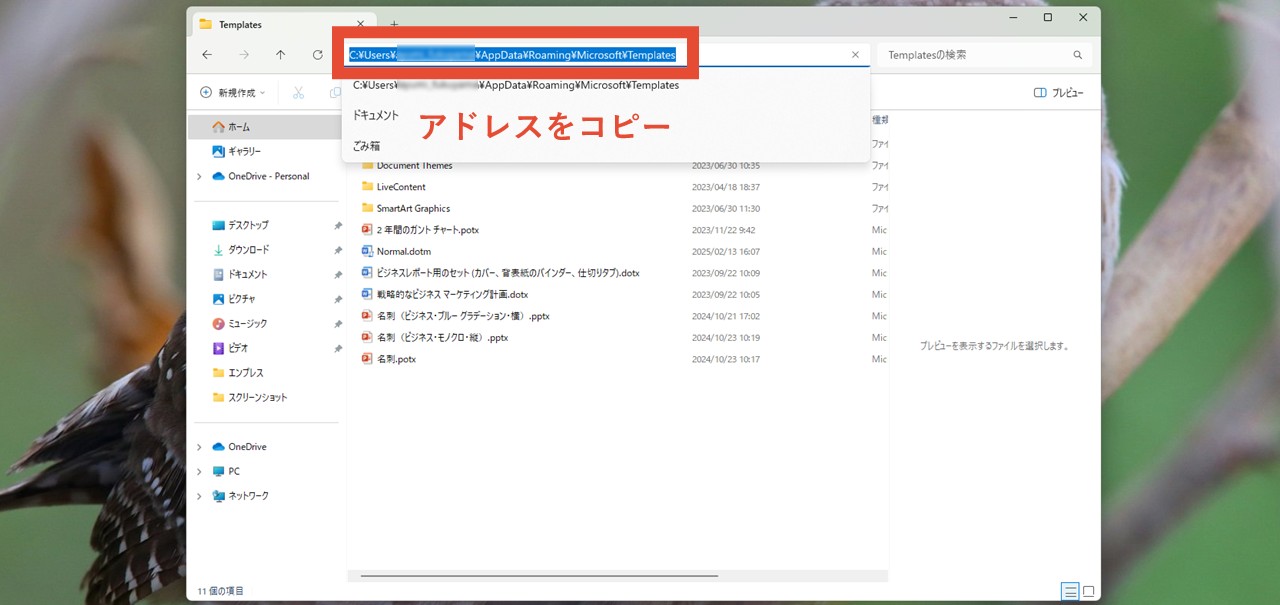This screenshot has height=605, width=1280.
Task: Select the LiveContent folder
Action: tap(401, 187)
